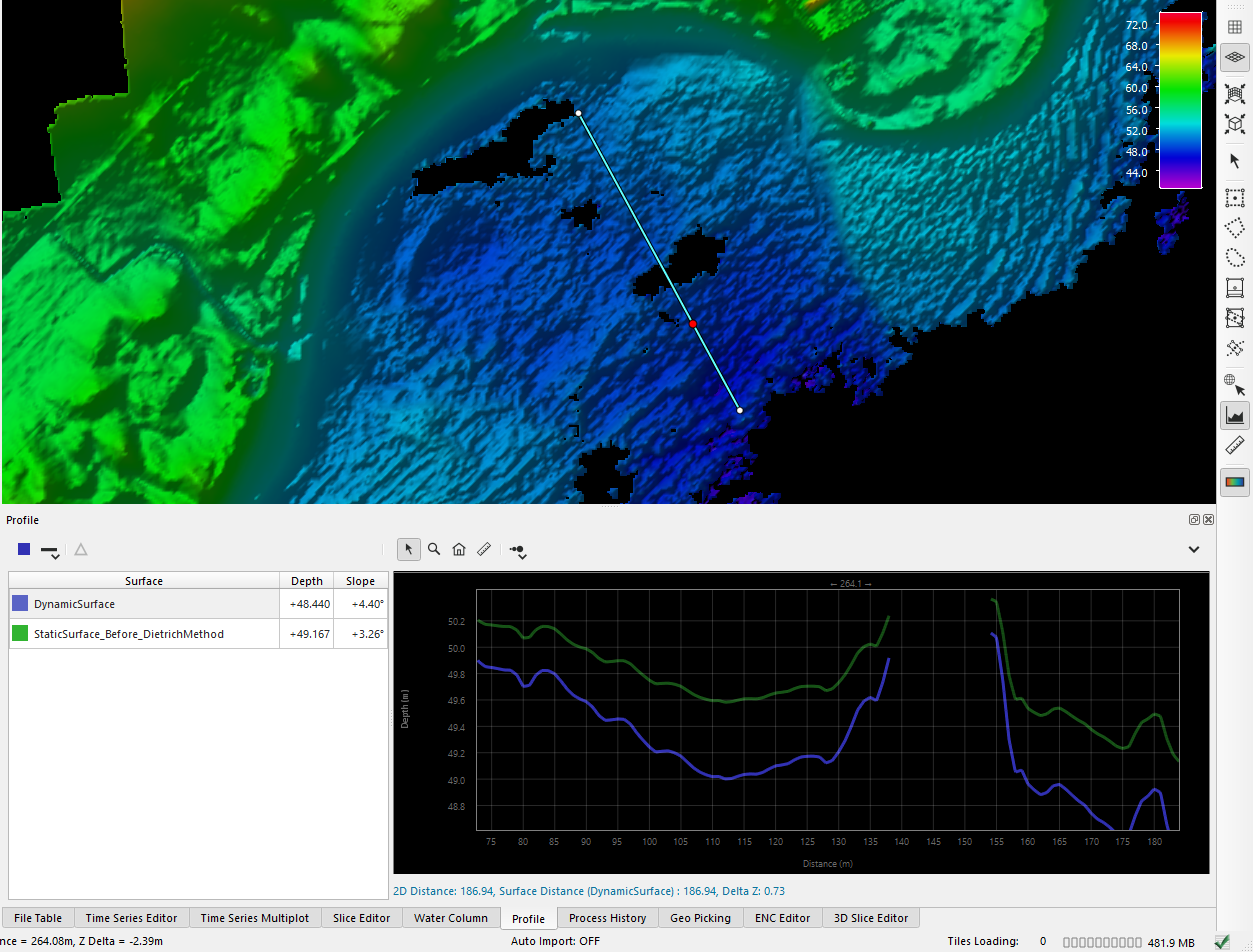Screen dimensions: 1253x952
Task: Expand the chevron at Profile toolbar's right end
Action: 1194,549
